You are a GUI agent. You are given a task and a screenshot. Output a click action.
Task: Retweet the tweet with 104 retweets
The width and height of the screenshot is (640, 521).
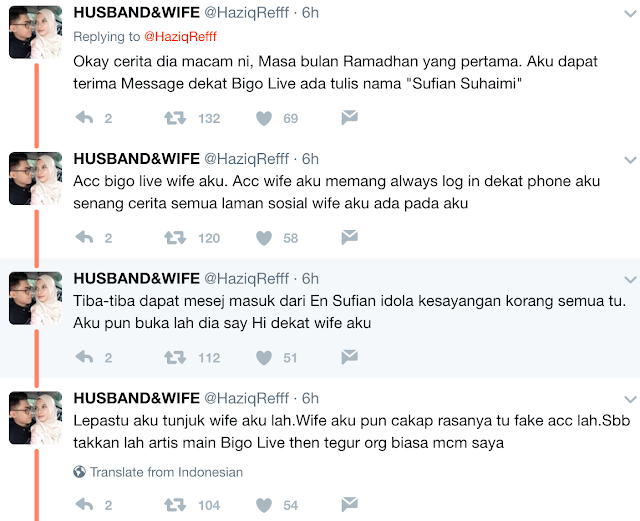[175, 505]
